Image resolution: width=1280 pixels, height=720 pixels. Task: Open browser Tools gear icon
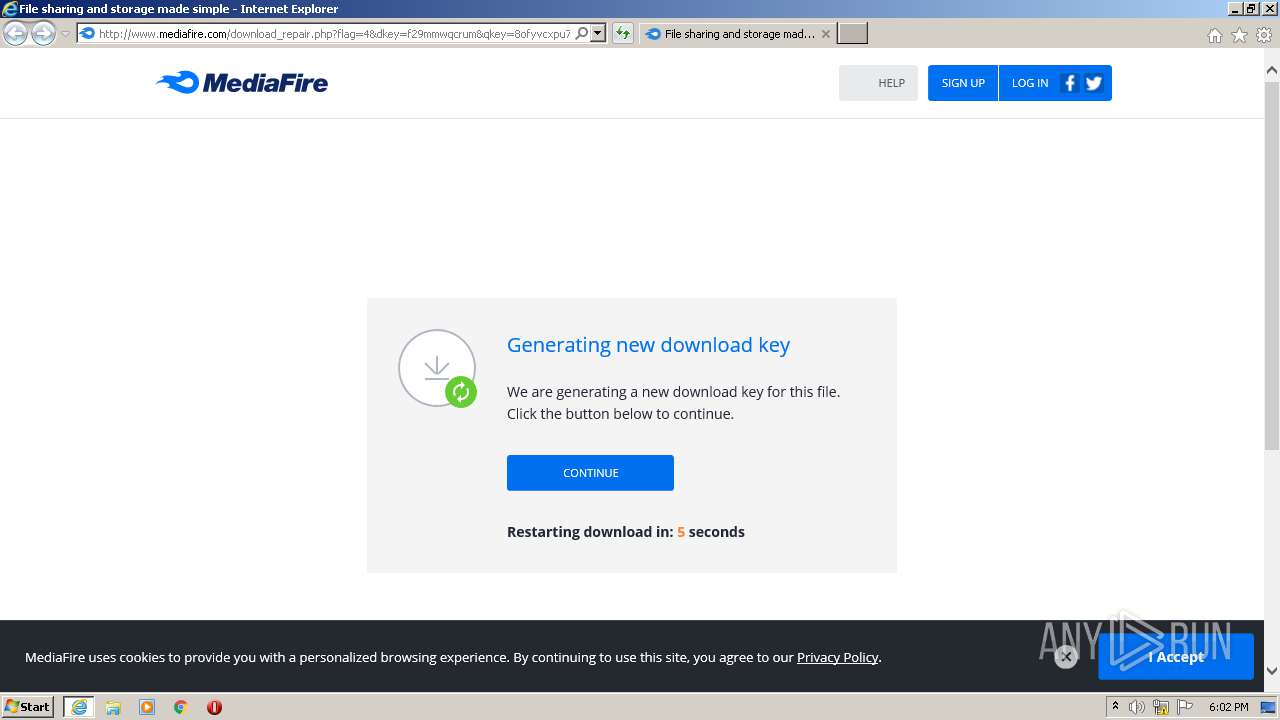(x=1264, y=35)
